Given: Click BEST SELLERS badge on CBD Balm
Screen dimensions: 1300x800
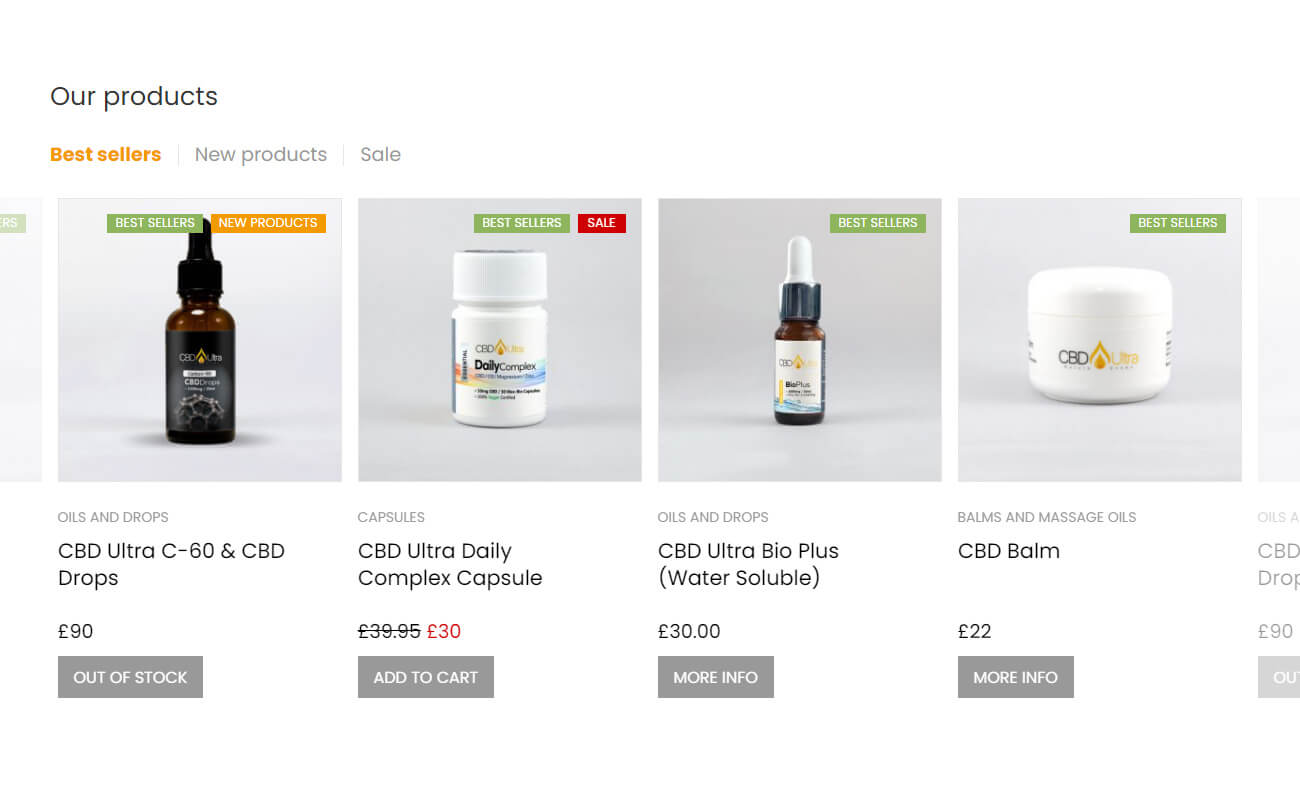Looking at the screenshot, I should tap(1178, 223).
